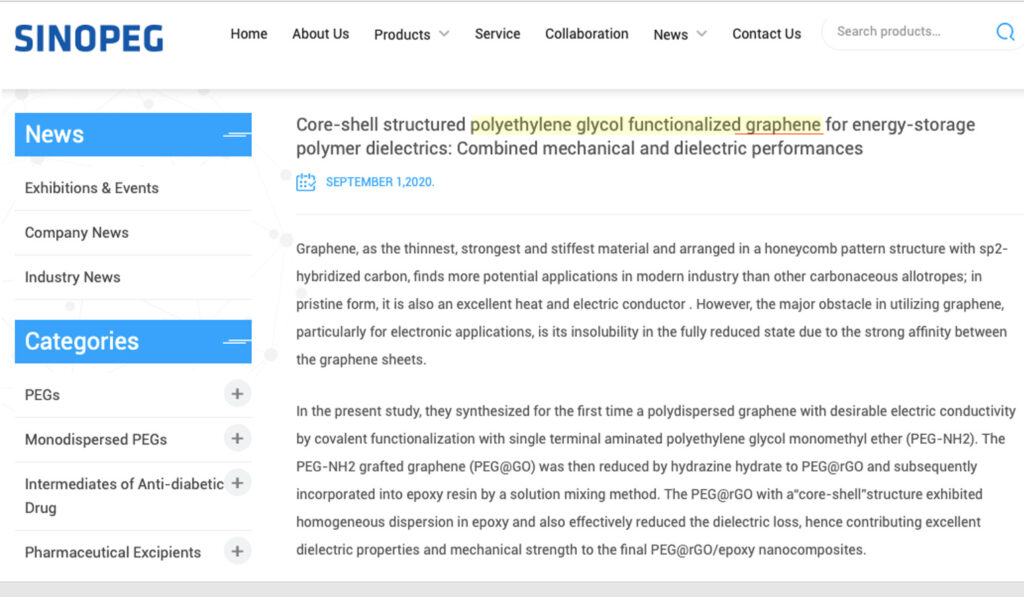Collapse the News sidebar panel

pos(236,135)
